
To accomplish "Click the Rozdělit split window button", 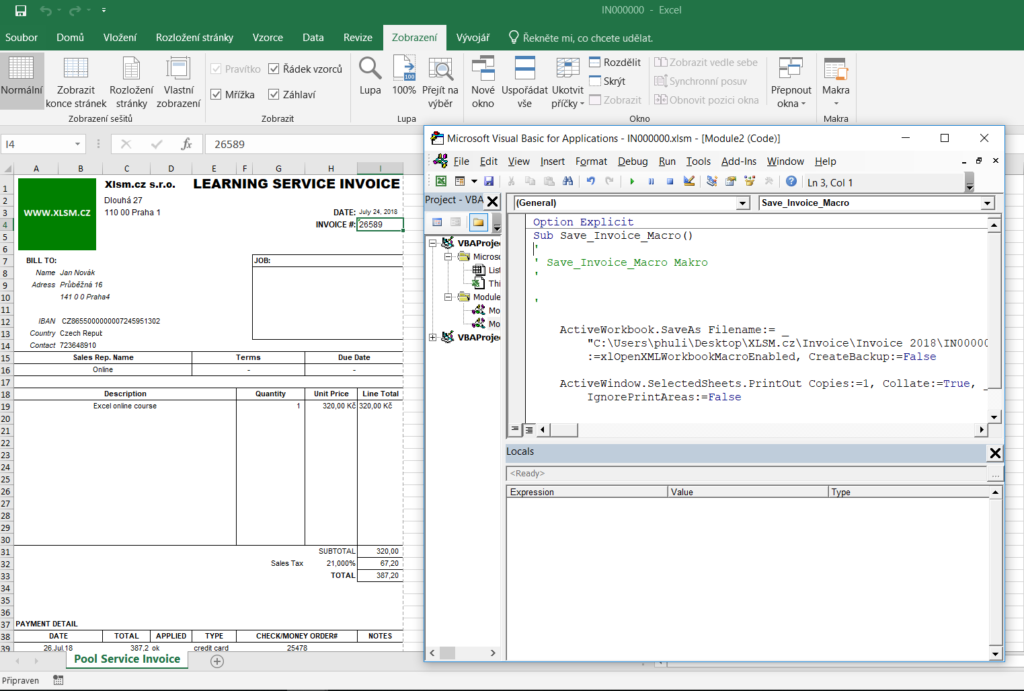I will pos(614,62).
